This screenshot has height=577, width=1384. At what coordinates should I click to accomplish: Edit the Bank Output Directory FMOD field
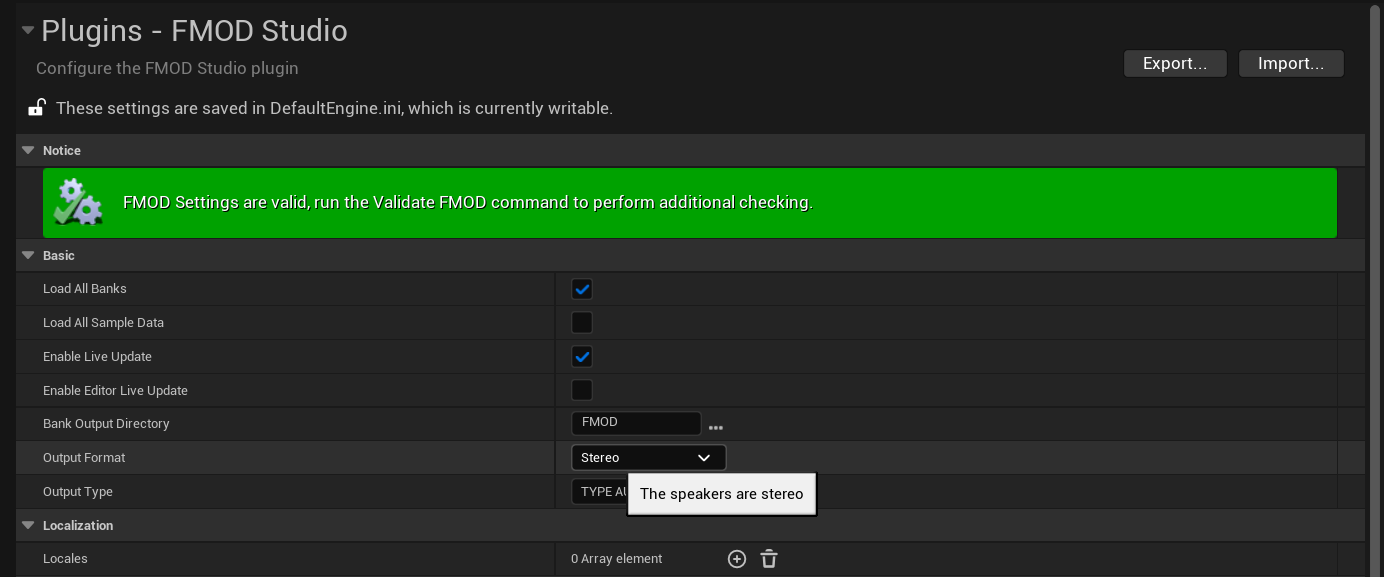[x=636, y=423]
